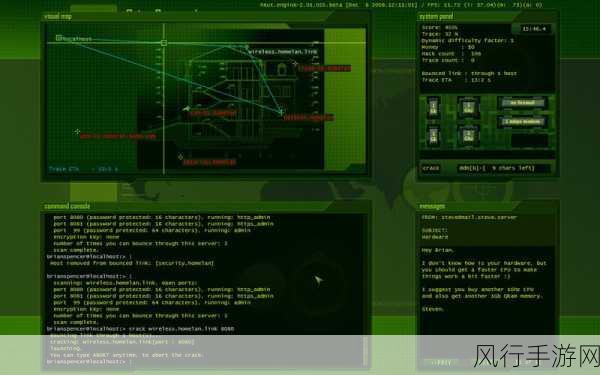The width and height of the screenshot is (600, 375).
Task: Click the upper-right CPU chip icon
Action: [x=468, y=108]
